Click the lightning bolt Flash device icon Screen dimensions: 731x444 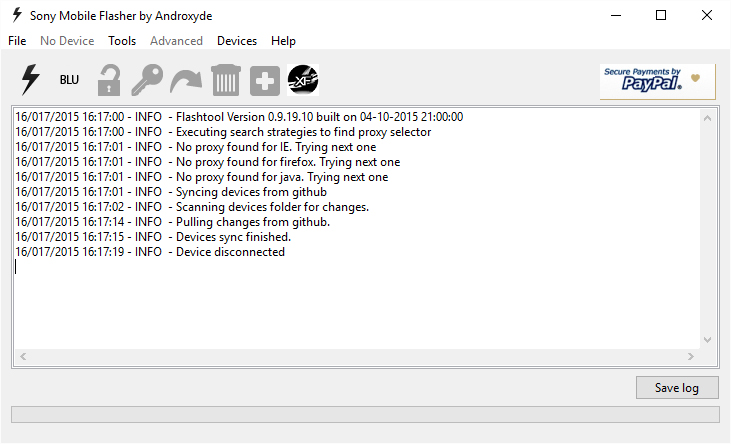pos(31,80)
